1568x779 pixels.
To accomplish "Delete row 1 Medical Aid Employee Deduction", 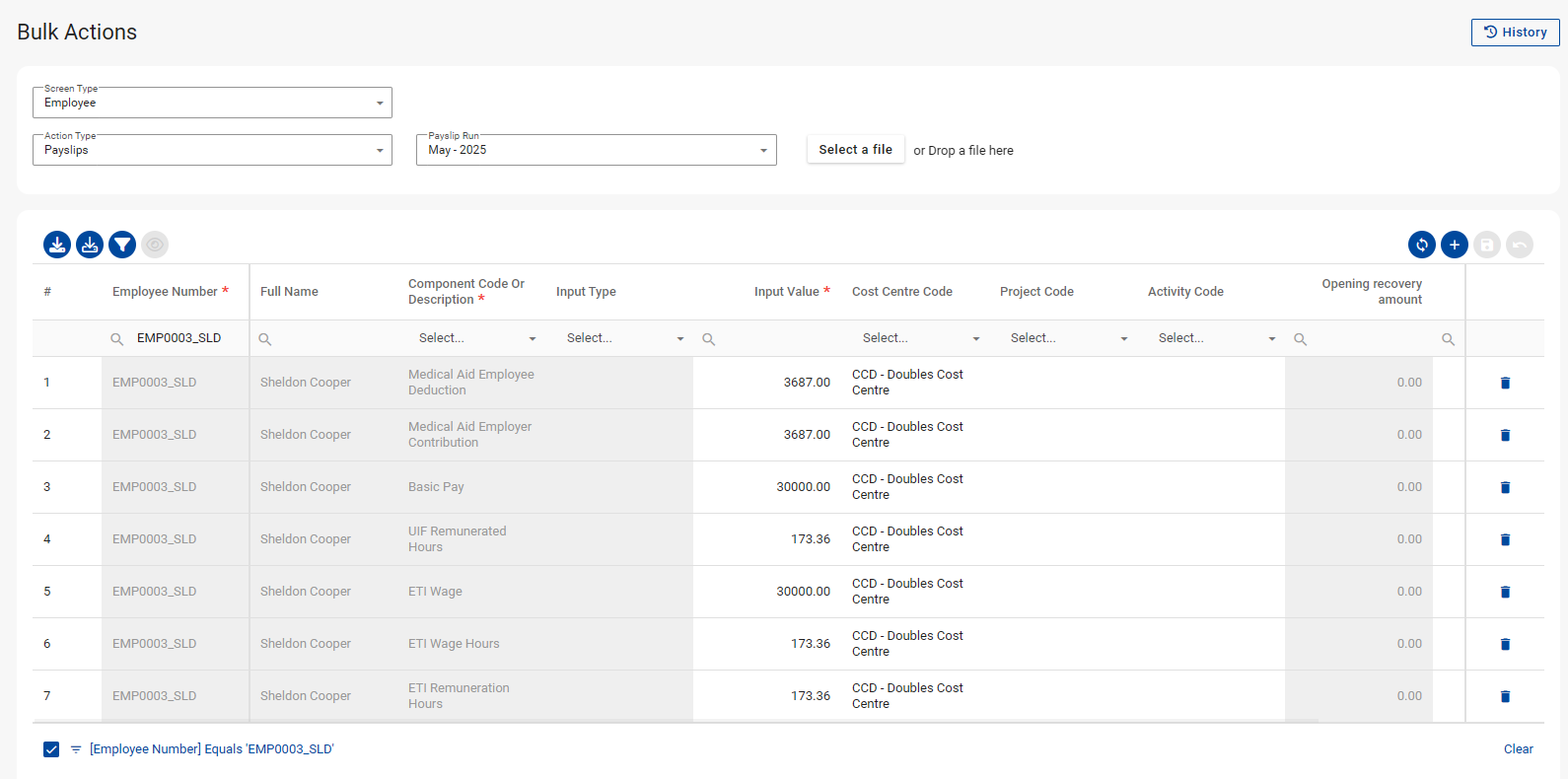I will click(x=1505, y=383).
